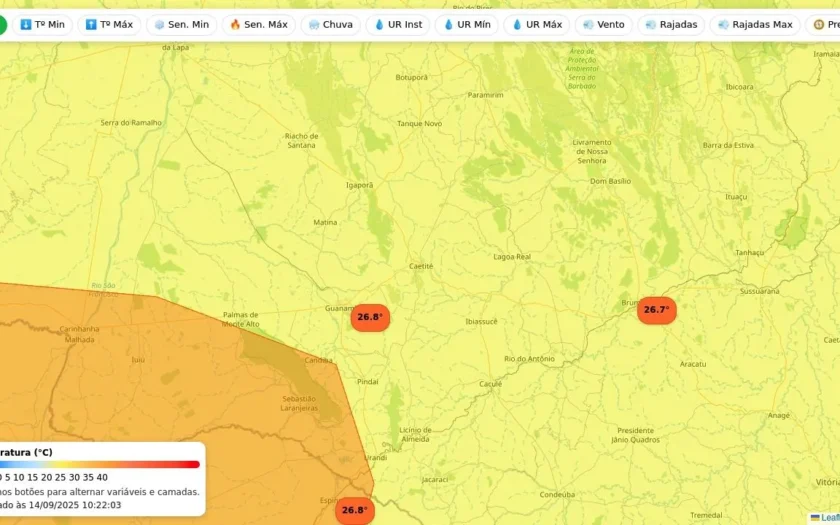
Task: Click the Jacaraci label
Action: pyautogui.click(x=435, y=480)
